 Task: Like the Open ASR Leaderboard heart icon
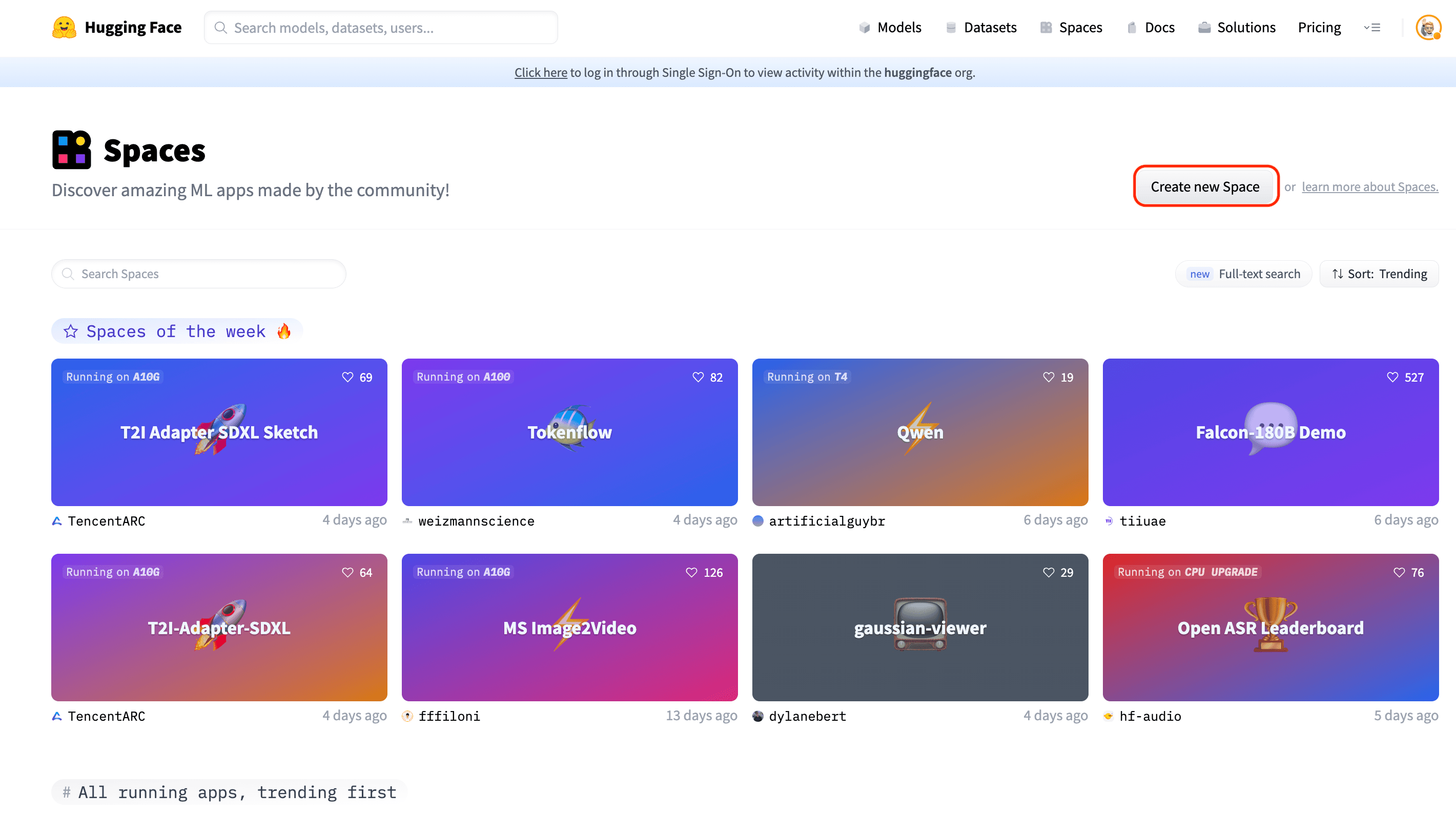pyautogui.click(x=1399, y=572)
